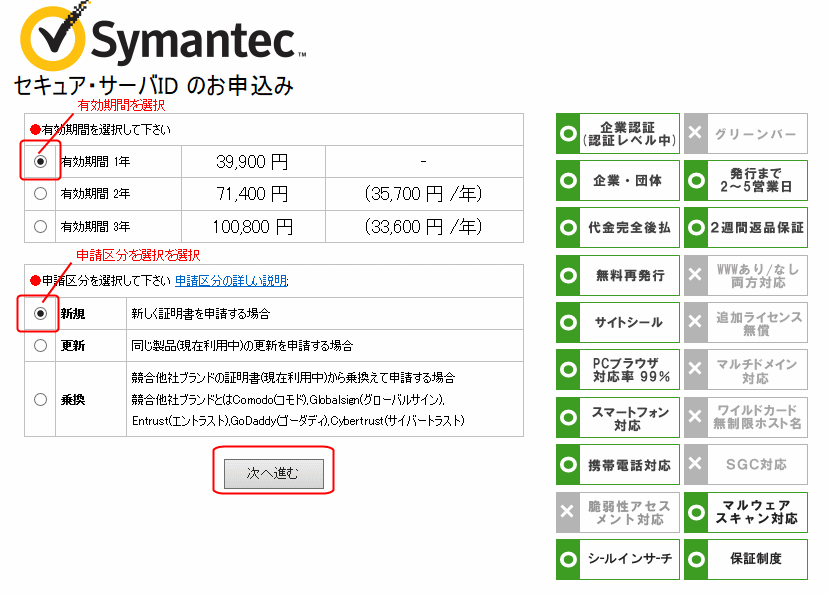Click the 100,800 円 price cell
The height and width of the screenshot is (594, 828).
252,227
